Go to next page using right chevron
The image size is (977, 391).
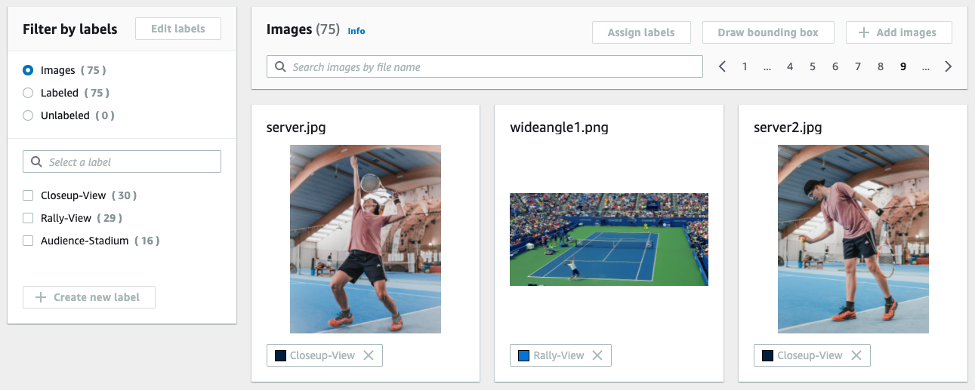[x=948, y=67]
